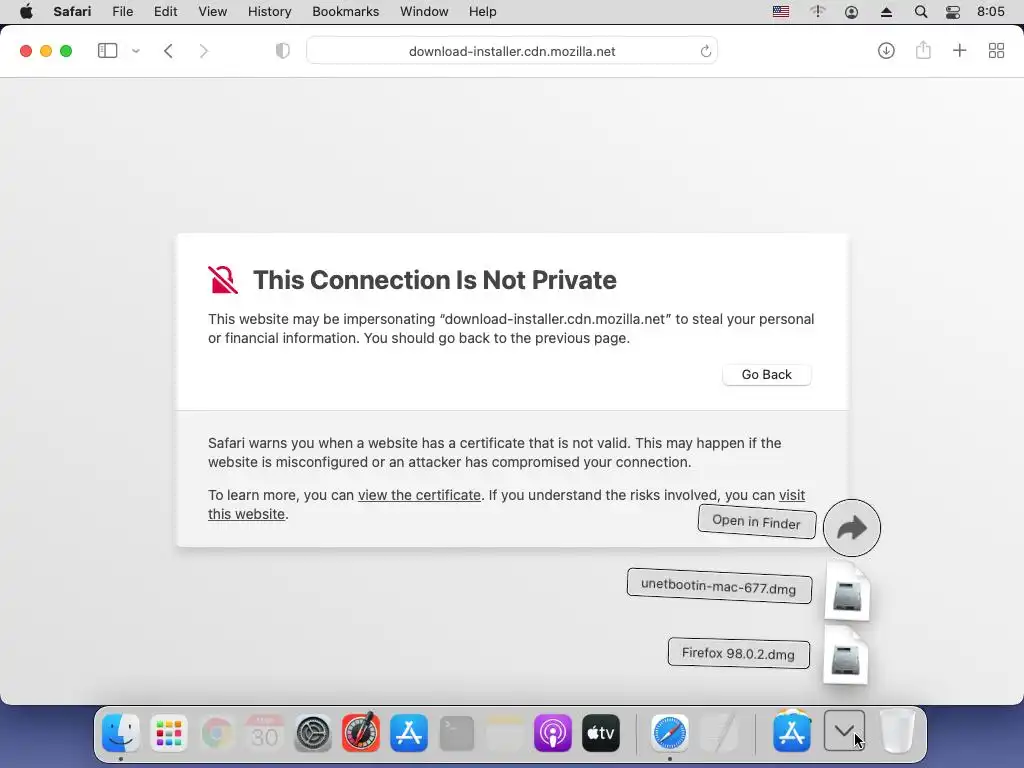Show the tab overview grid
The image size is (1024, 768).
pyautogui.click(x=996, y=50)
